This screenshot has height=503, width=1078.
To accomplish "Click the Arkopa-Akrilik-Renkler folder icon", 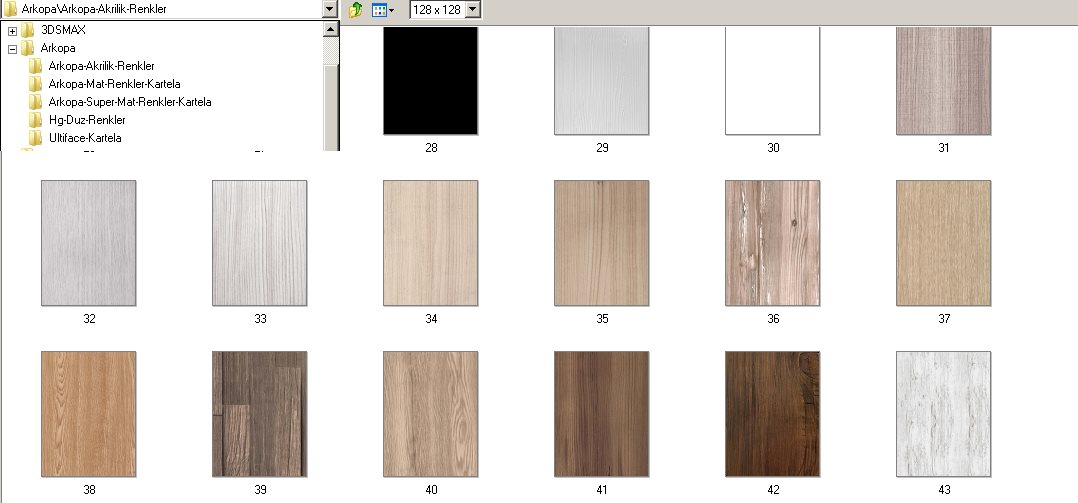I will coord(36,66).
